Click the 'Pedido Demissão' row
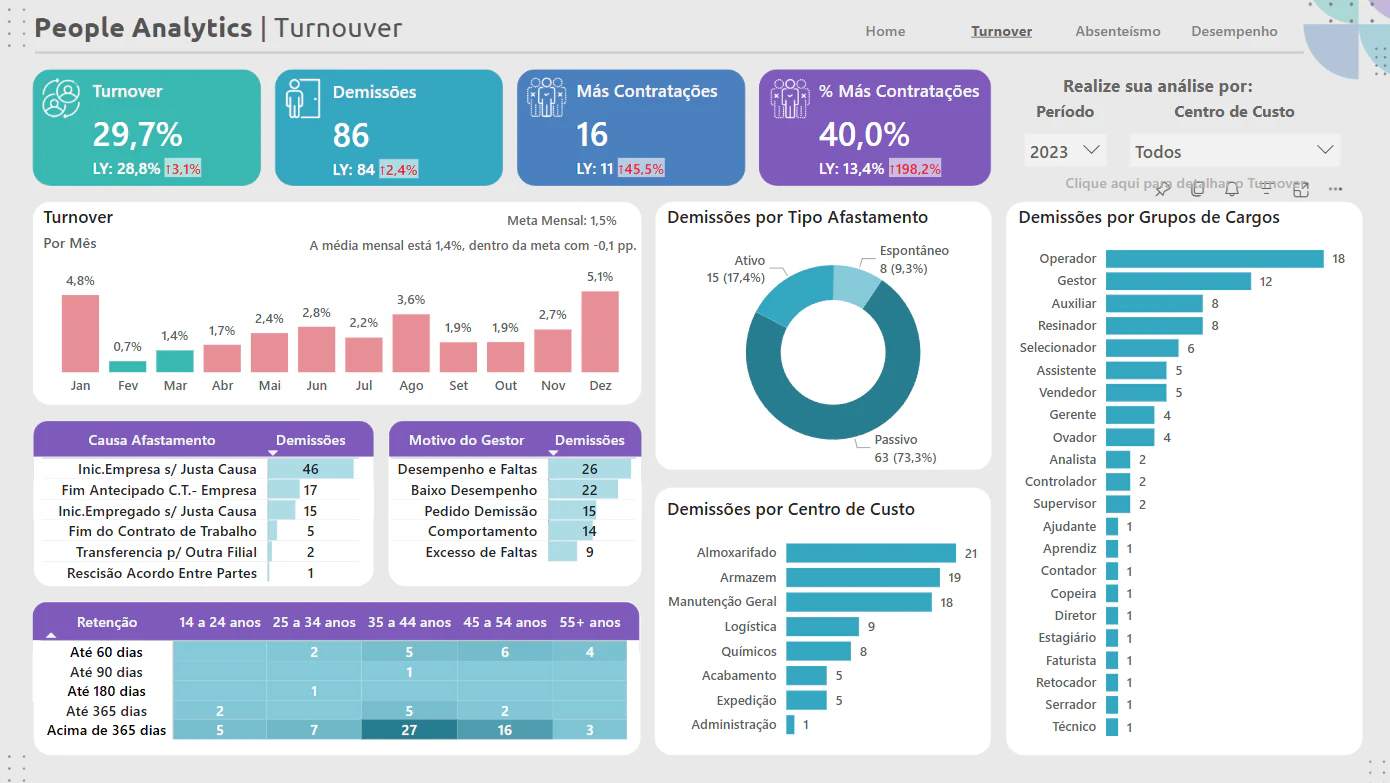Image resolution: width=1390 pixels, height=783 pixels. coord(514,511)
